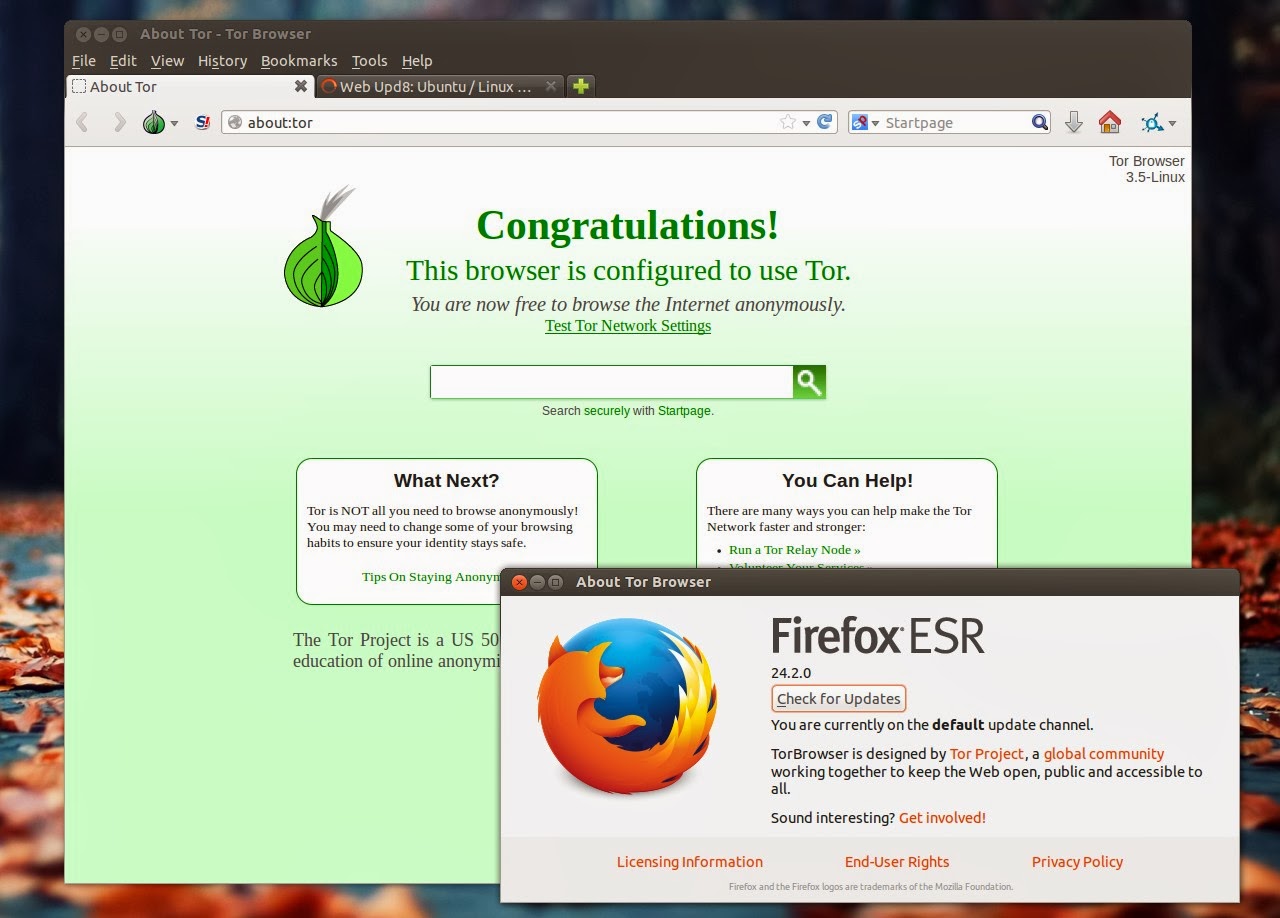Open the Startpage link under search box
This screenshot has height=918, width=1280.
685,411
